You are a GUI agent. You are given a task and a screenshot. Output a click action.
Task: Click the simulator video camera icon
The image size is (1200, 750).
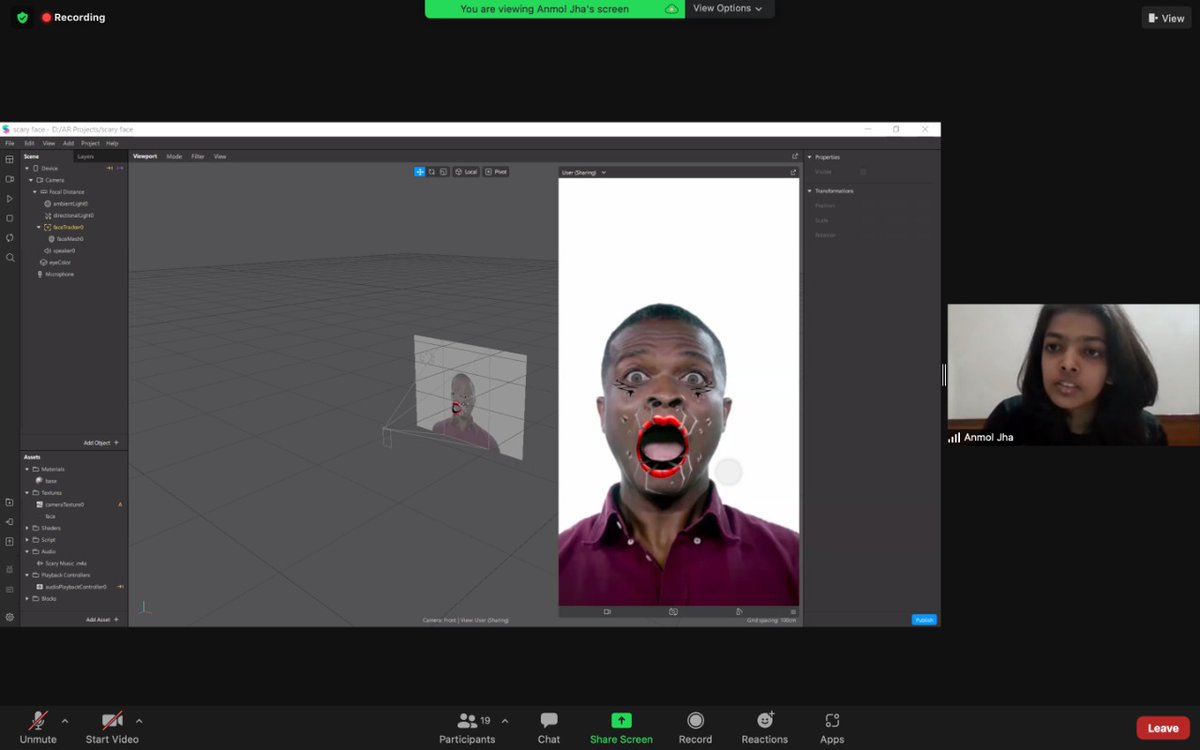[607, 612]
